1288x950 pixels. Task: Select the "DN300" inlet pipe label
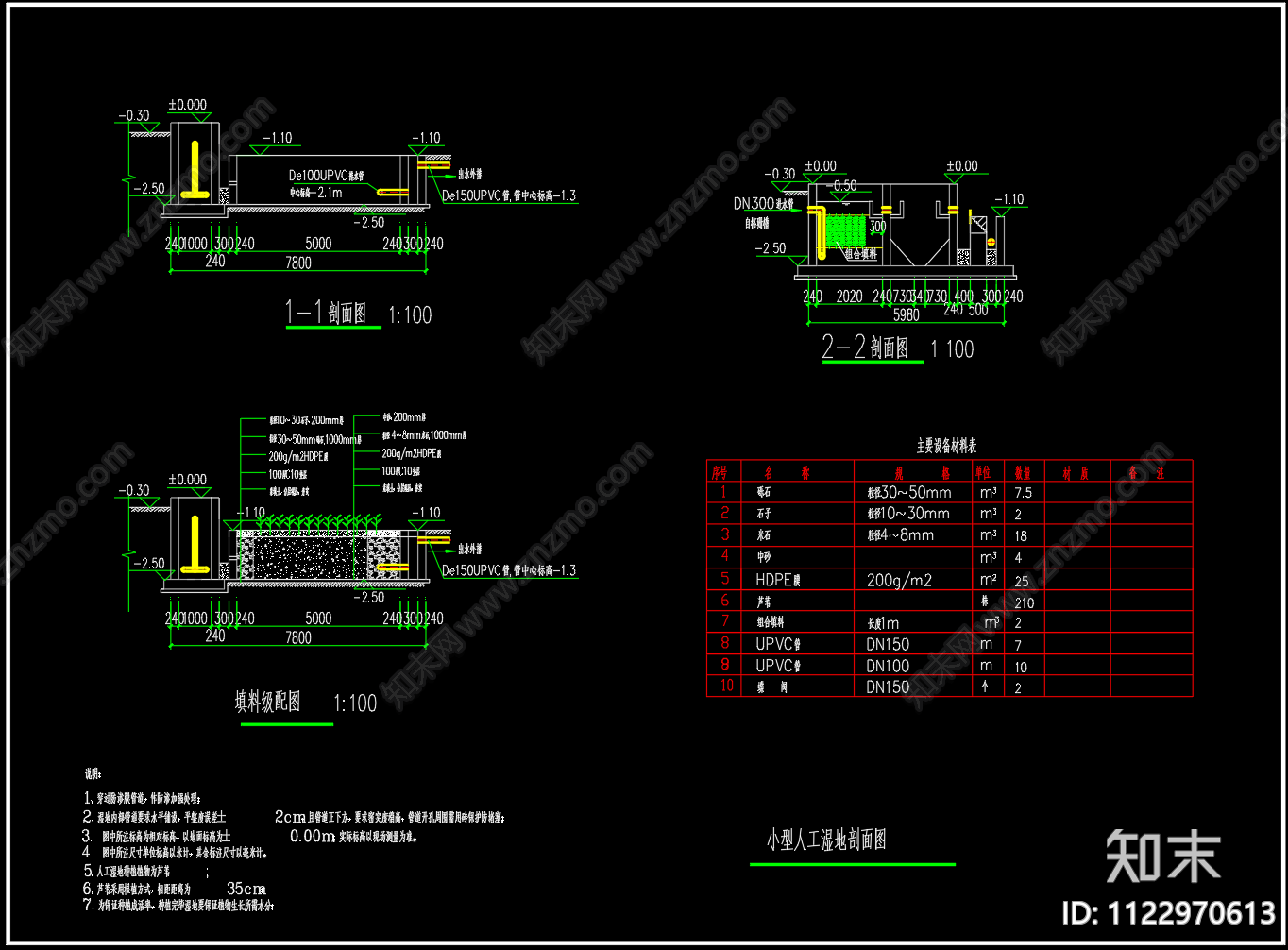(754, 203)
